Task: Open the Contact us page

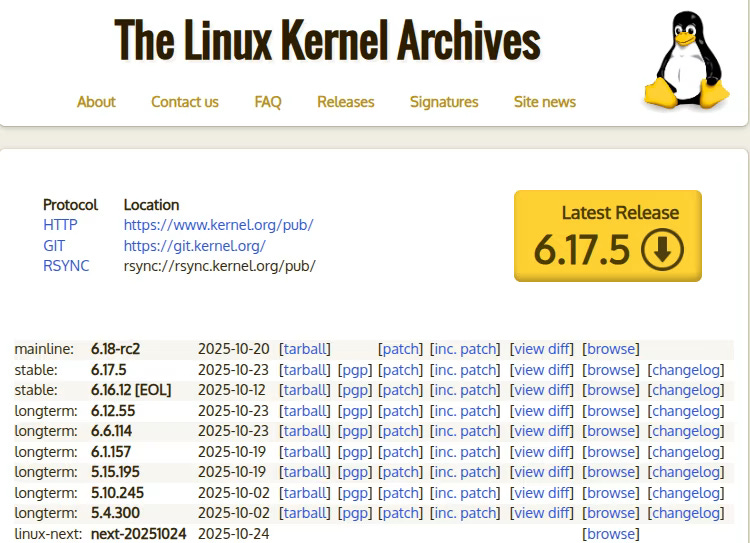Action: (185, 102)
